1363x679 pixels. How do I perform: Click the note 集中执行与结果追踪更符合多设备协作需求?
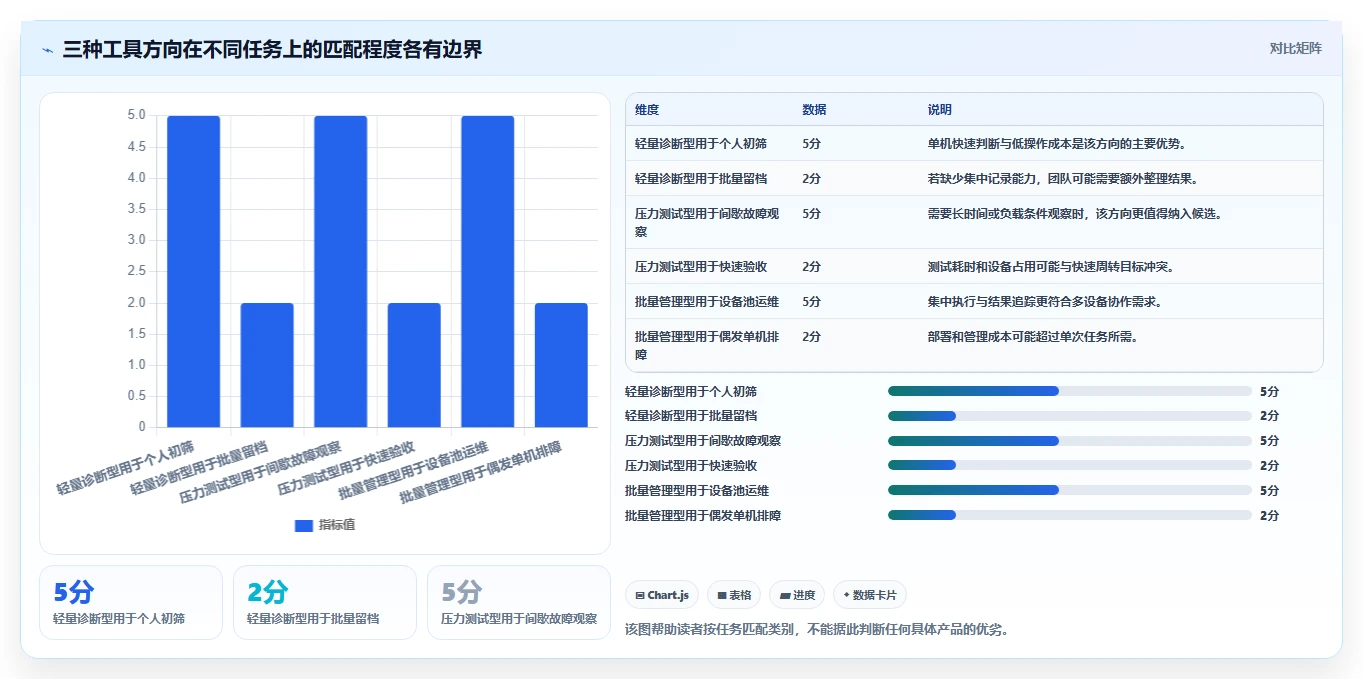(x=1045, y=302)
